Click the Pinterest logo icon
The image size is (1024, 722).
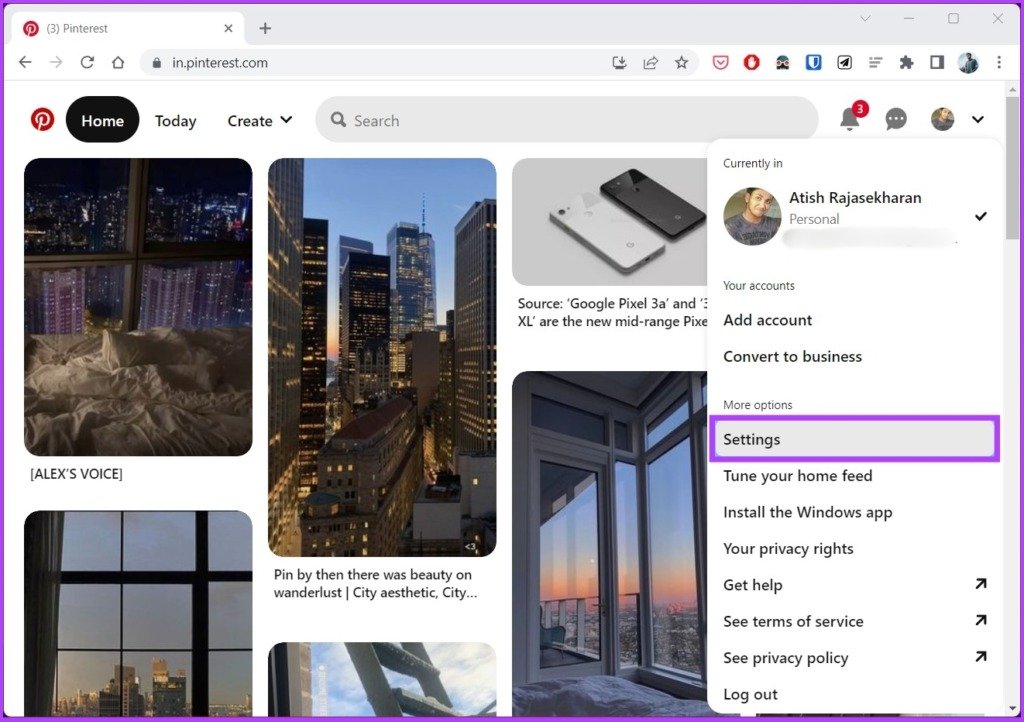pyautogui.click(x=42, y=120)
